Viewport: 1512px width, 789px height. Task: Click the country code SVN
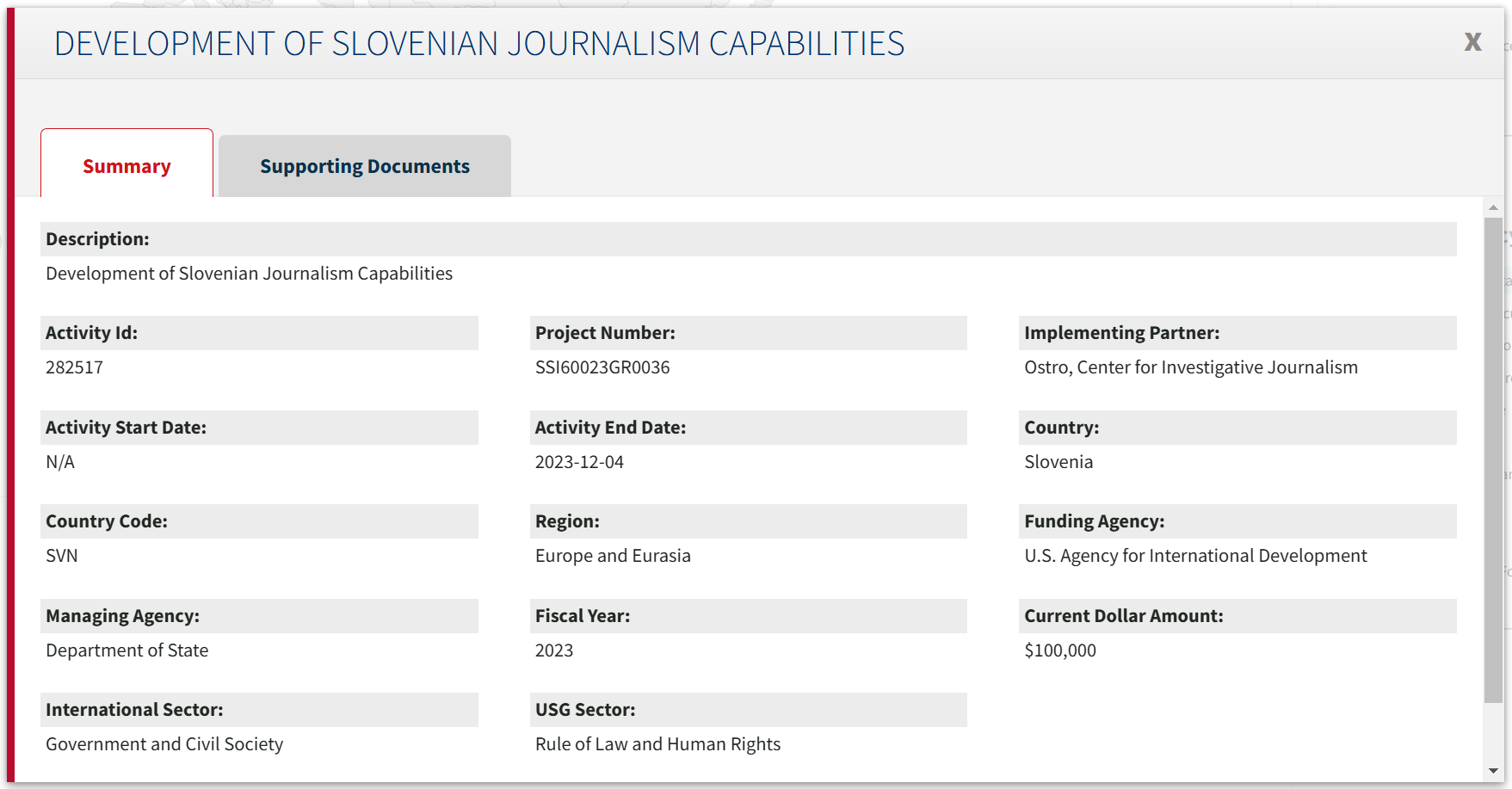[61, 556]
